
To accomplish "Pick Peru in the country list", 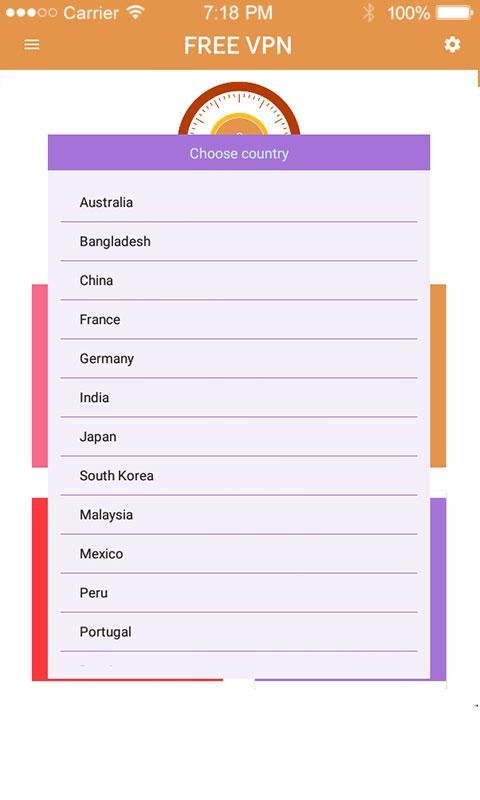I will pyautogui.click(x=239, y=593).
